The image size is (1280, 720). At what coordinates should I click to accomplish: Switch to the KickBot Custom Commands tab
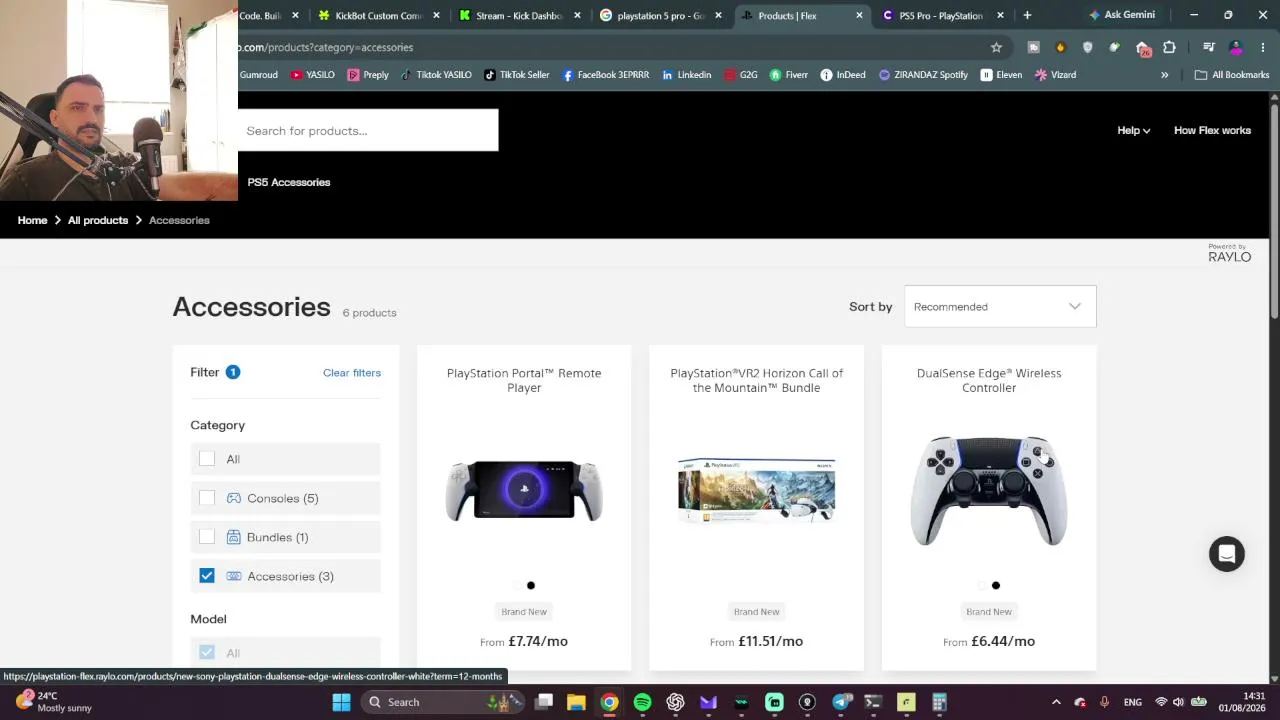pyautogui.click(x=379, y=15)
